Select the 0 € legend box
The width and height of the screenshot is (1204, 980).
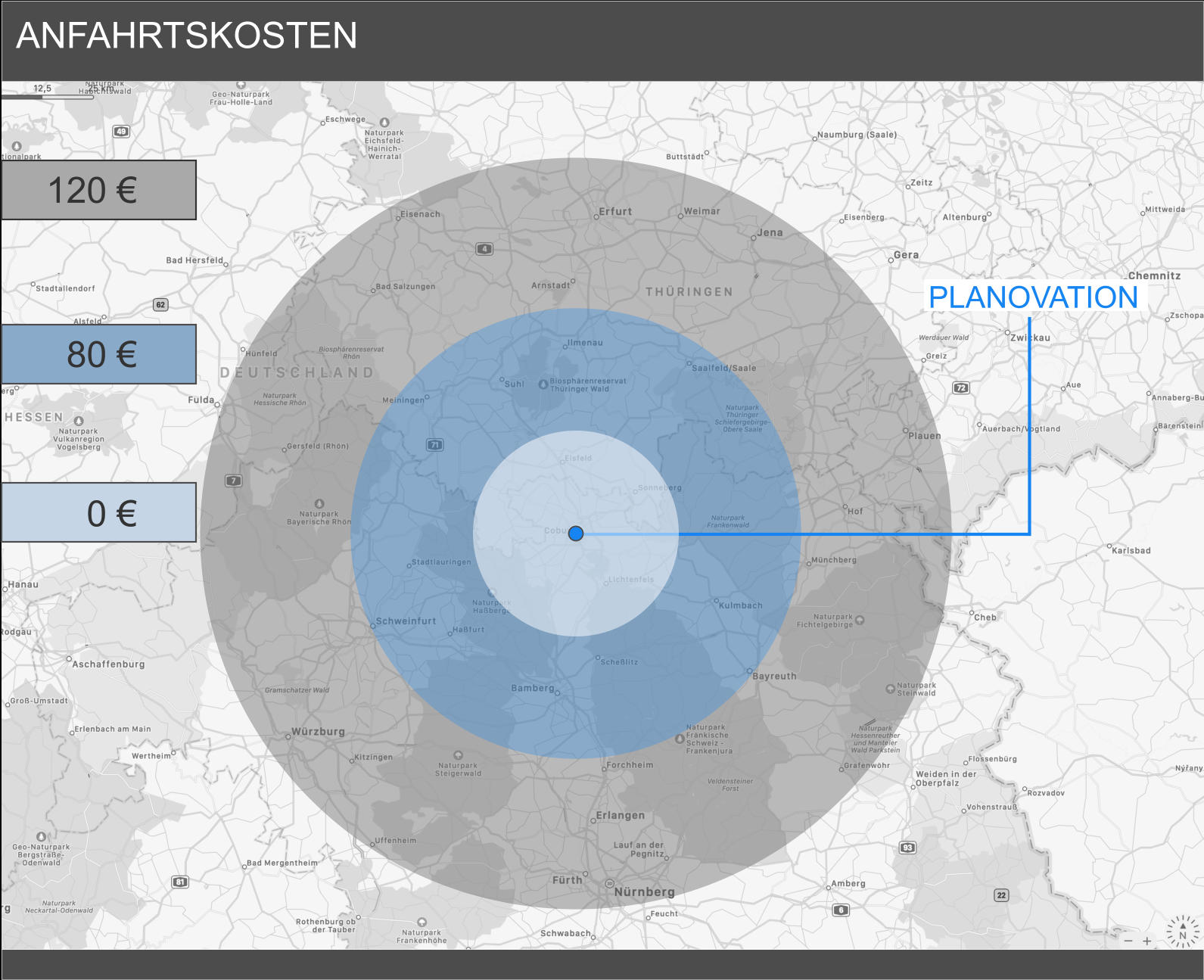pyautogui.click(x=98, y=512)
